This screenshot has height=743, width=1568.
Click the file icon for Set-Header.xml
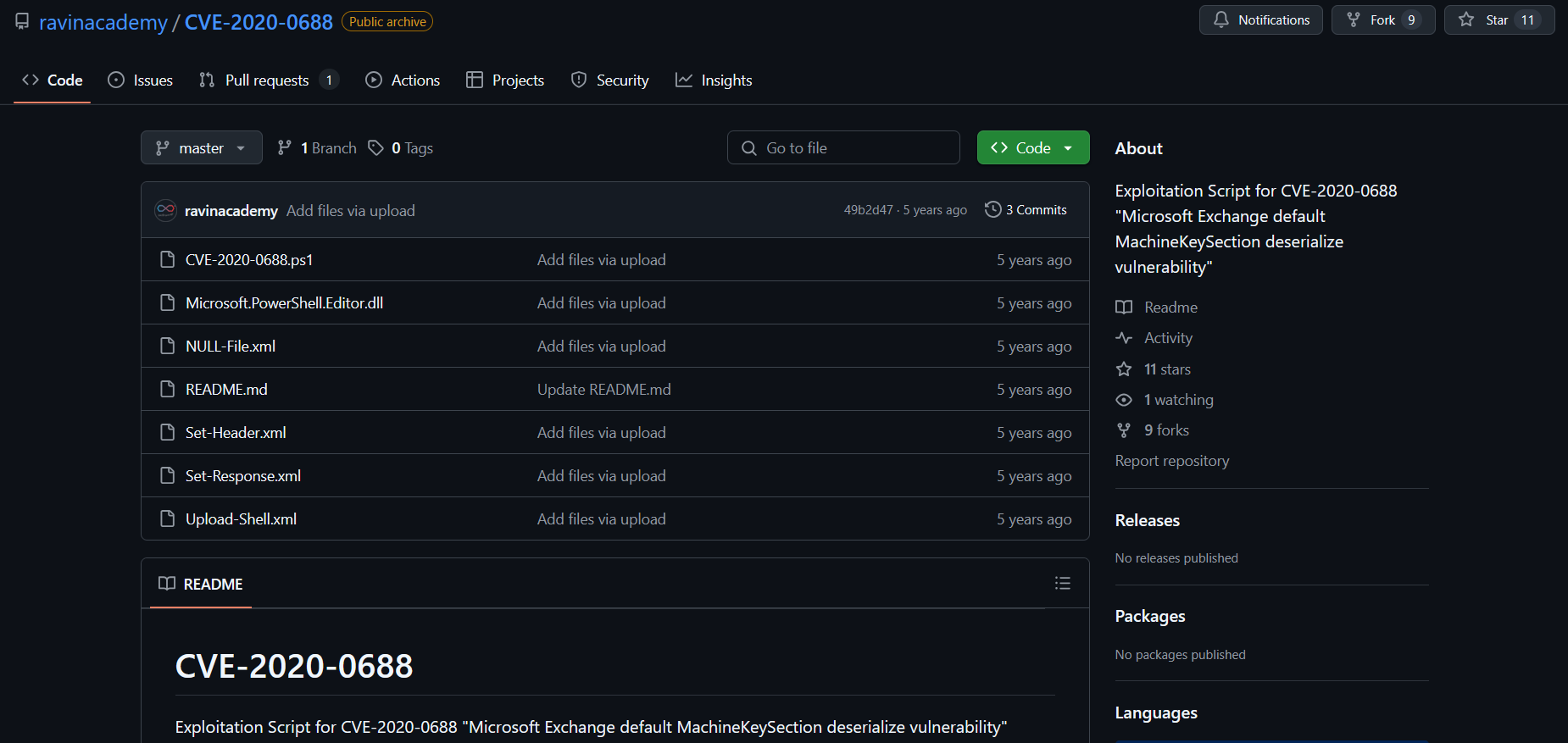click(168, 432)
